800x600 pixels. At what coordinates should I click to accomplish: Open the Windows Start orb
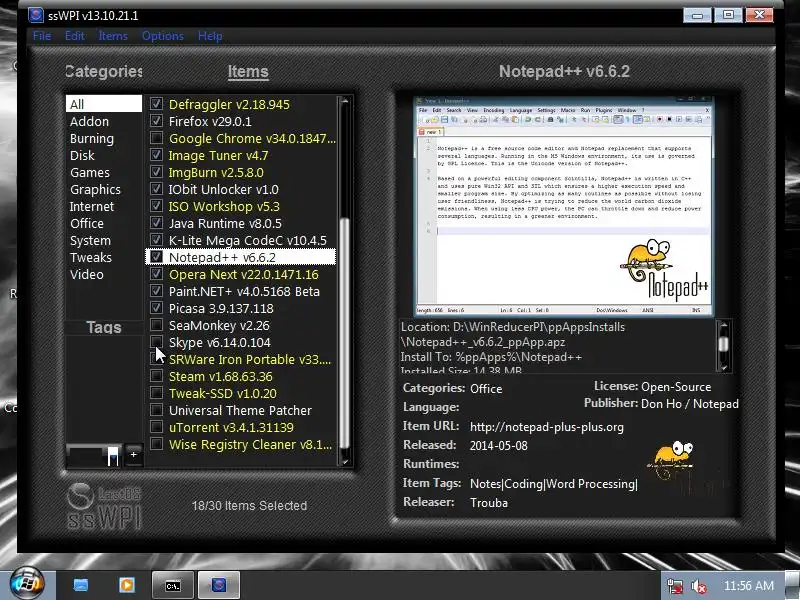pos(28,584)
